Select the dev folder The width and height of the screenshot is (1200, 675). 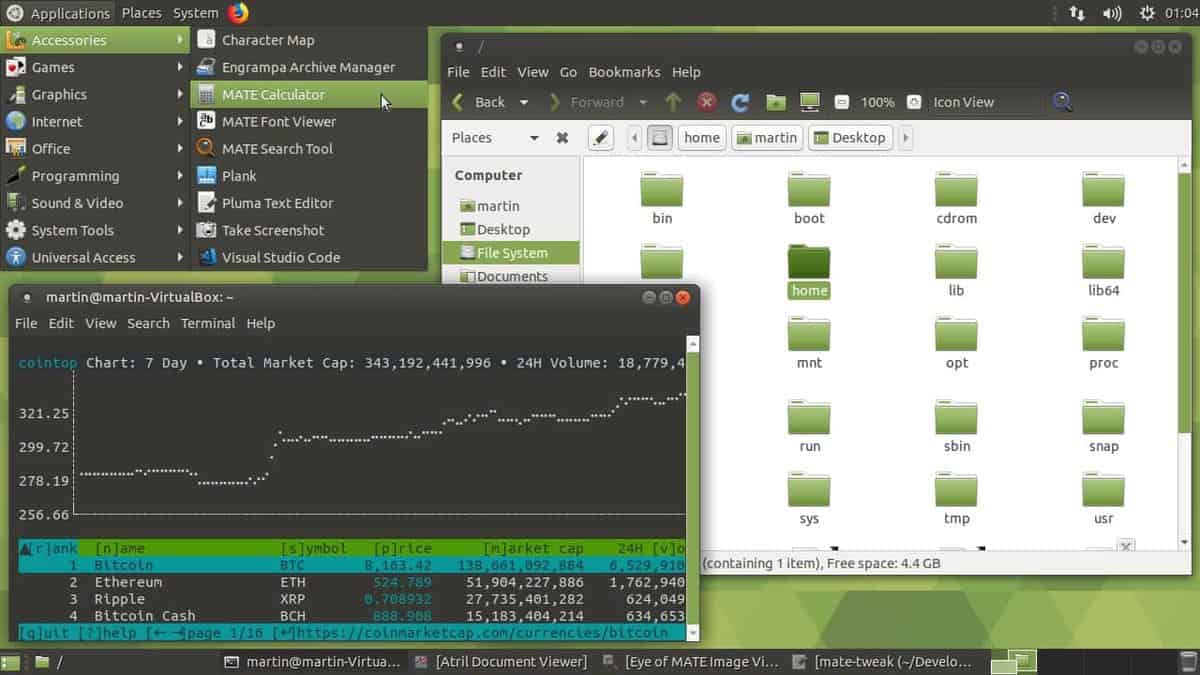point(1104,197)
